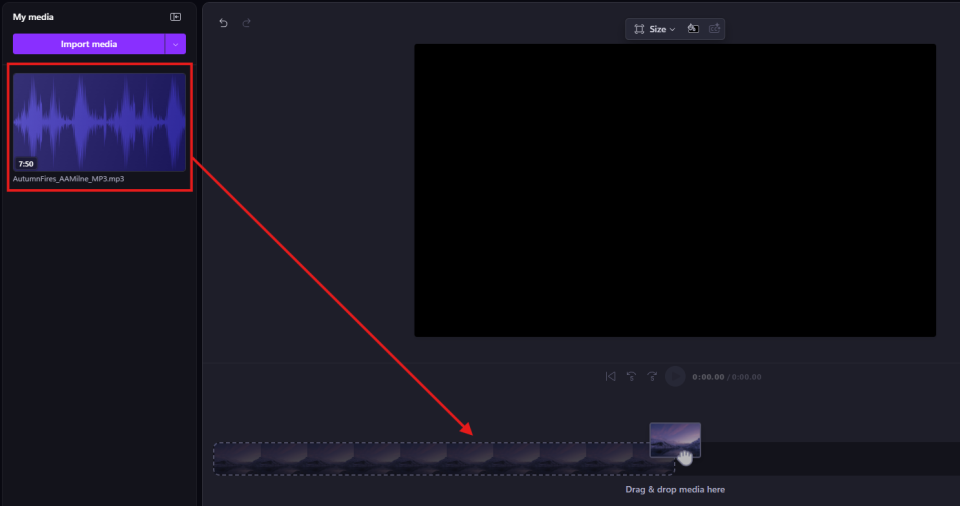The width and height of the screenshot is (960, 506).
Task: Select the AutumnFires_AAMilne_MP3.mp3 audio thumbnail
Action: coord(99,122)
